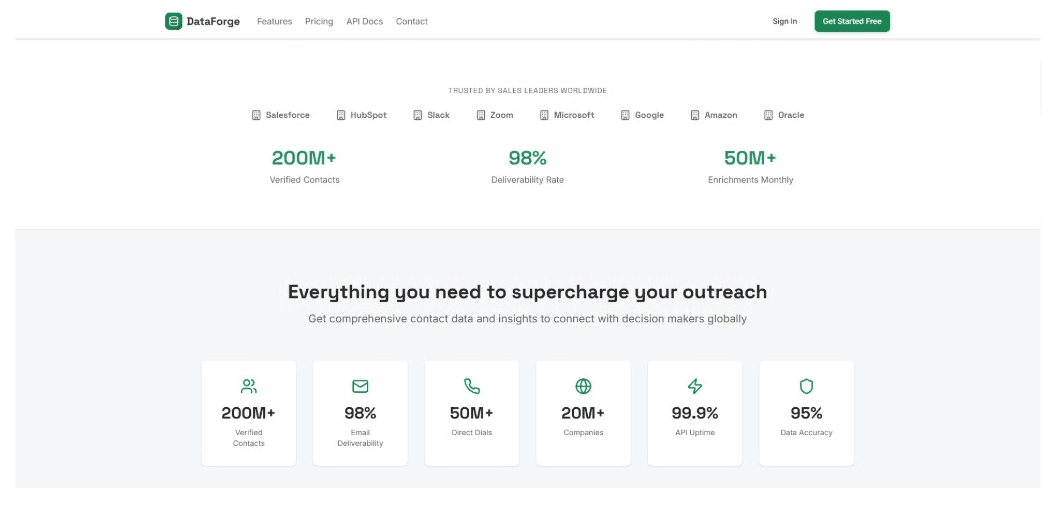The height and width of the screenshot is (514, 1064).
Task: Click the green 50M+ statistic
Action: click(750, 158)
